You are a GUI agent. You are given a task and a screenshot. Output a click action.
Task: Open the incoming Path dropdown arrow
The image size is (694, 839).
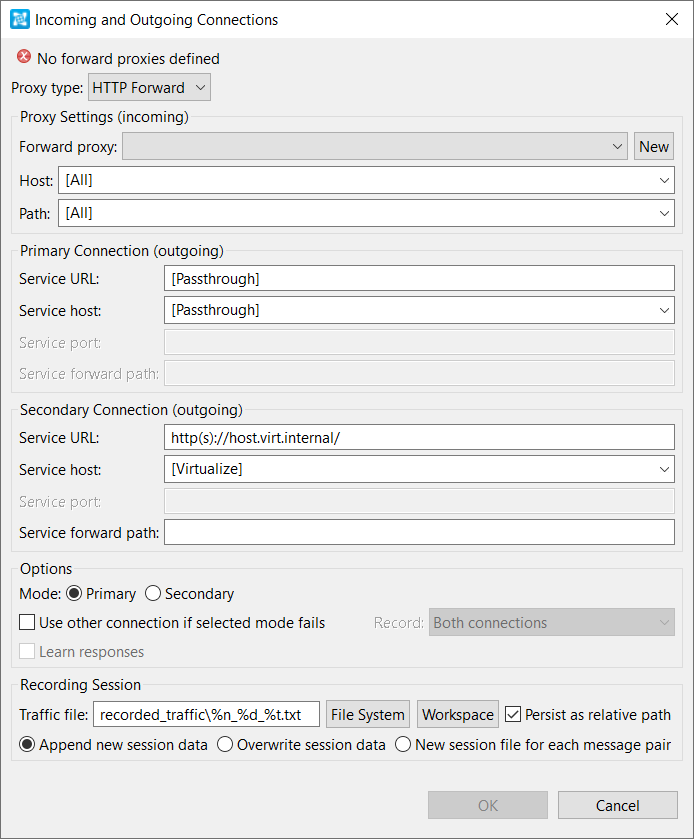pyautogui.click(x=664, y=213)
